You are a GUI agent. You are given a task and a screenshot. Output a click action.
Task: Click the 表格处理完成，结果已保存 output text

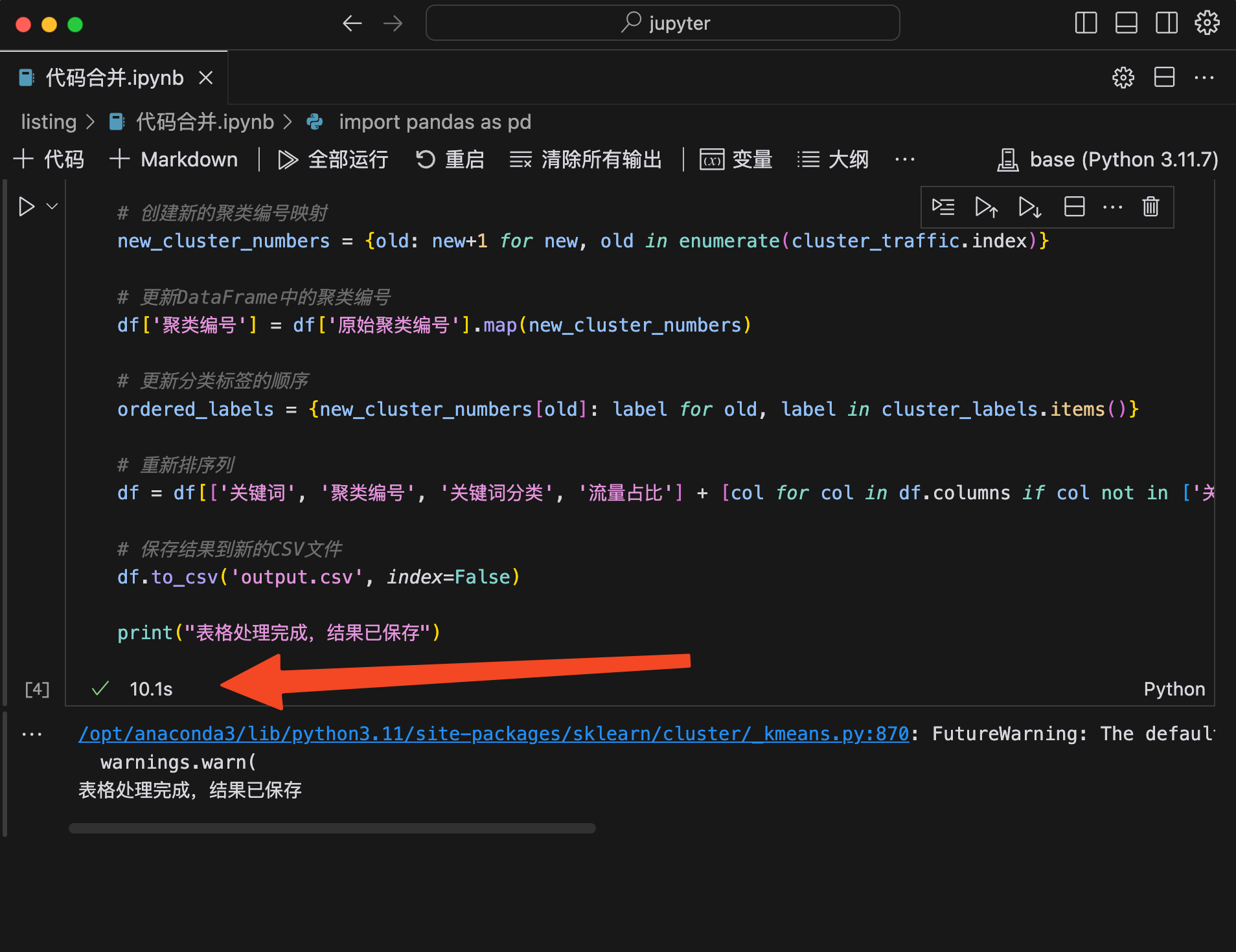[190, 790]
